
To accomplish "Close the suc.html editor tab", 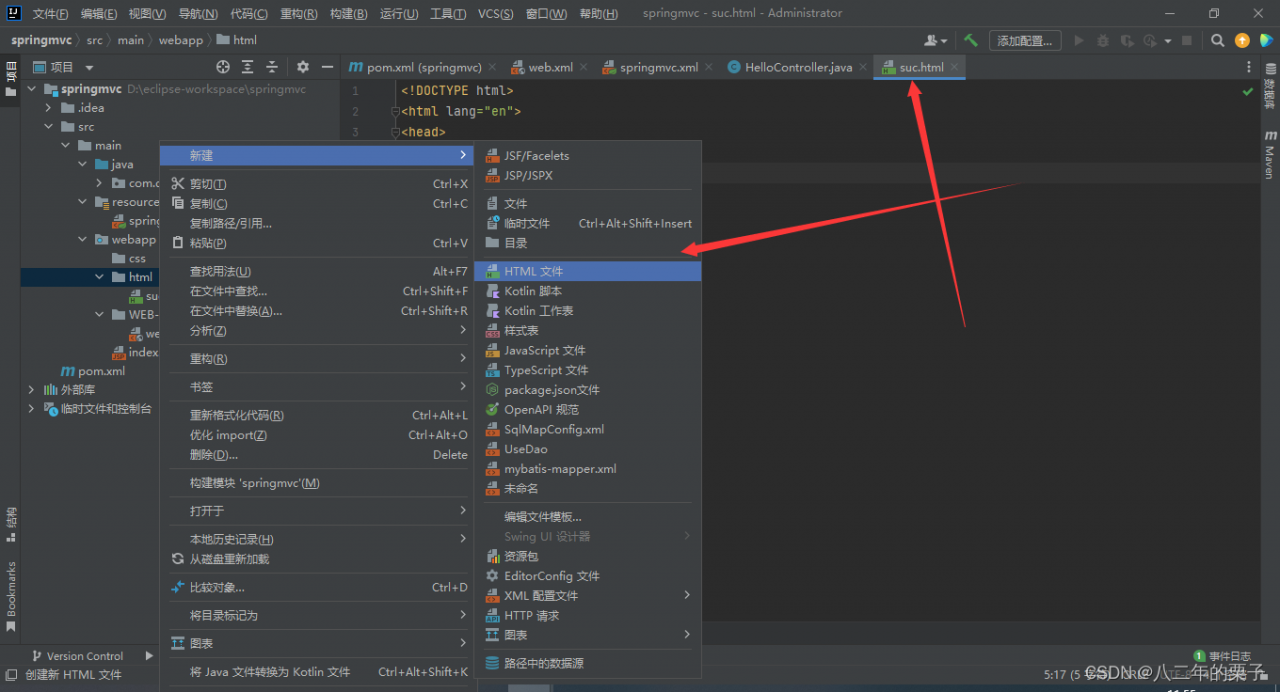I will coord(954,67).
